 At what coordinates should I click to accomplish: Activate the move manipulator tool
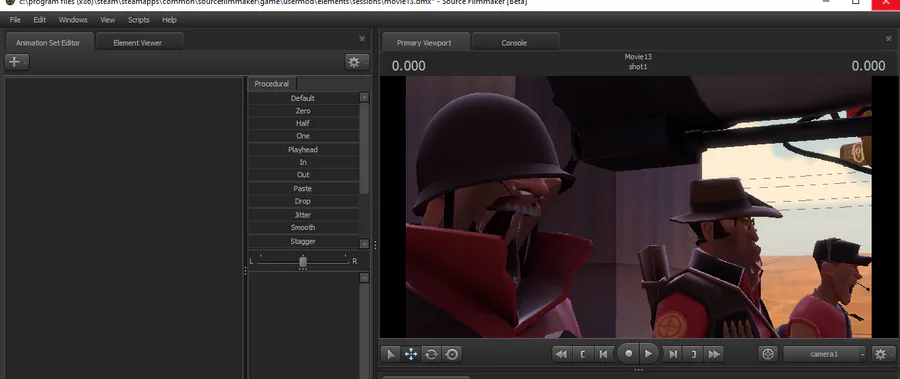pyautogui.click(x=411, y=354)
